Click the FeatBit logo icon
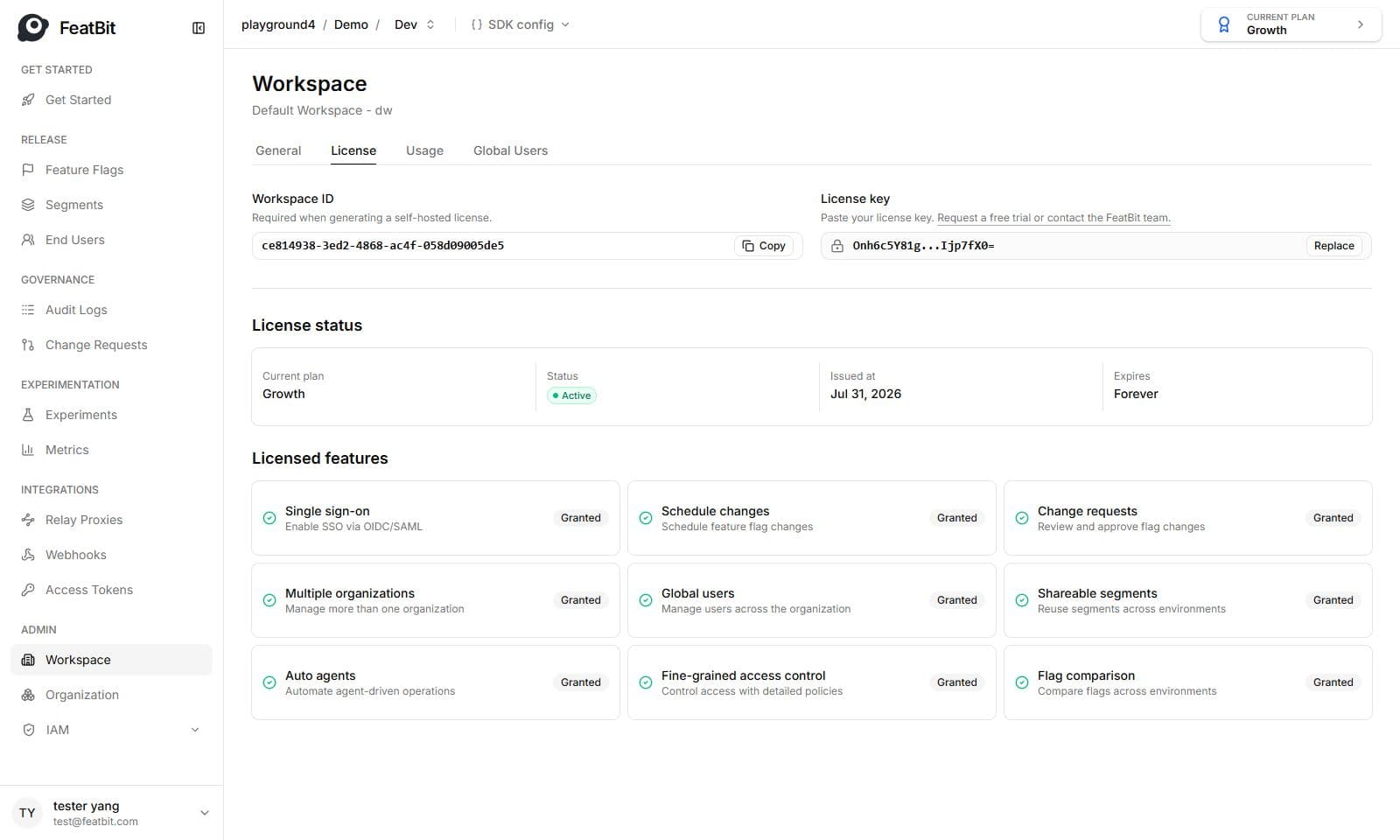 coord(33,28)
